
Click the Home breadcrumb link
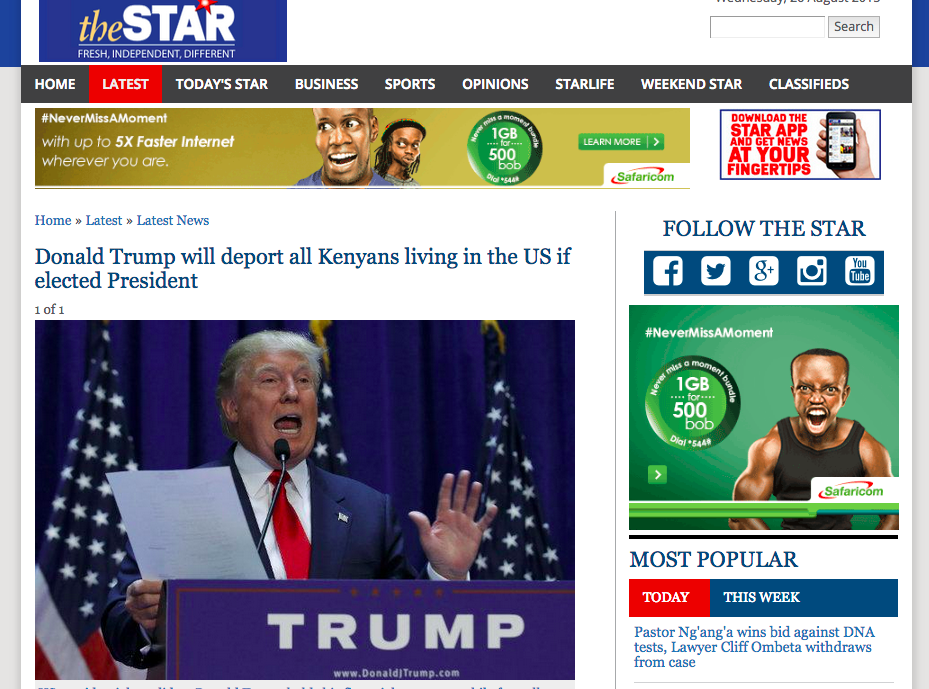point(53,220)
